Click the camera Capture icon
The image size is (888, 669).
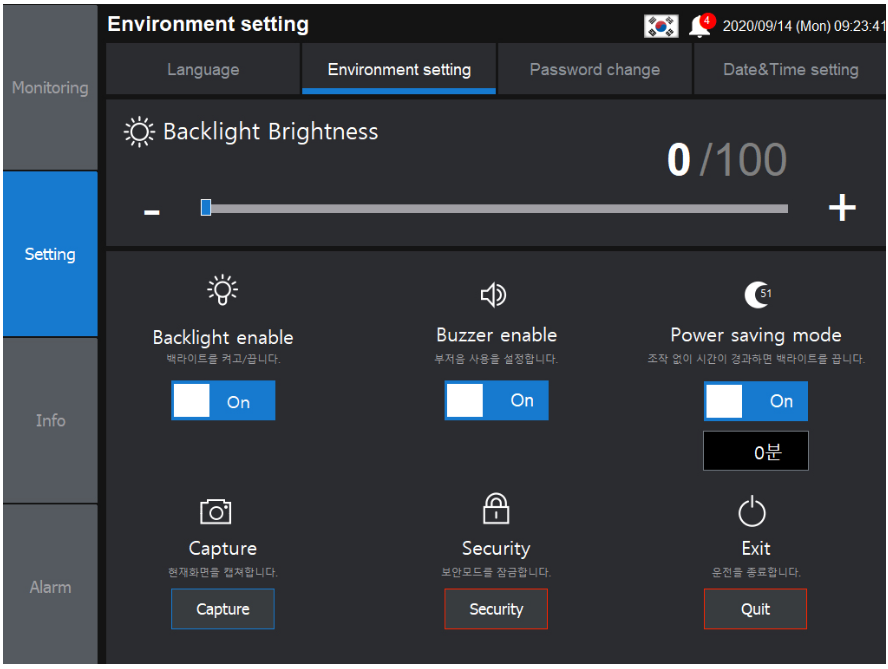point(216,512)
